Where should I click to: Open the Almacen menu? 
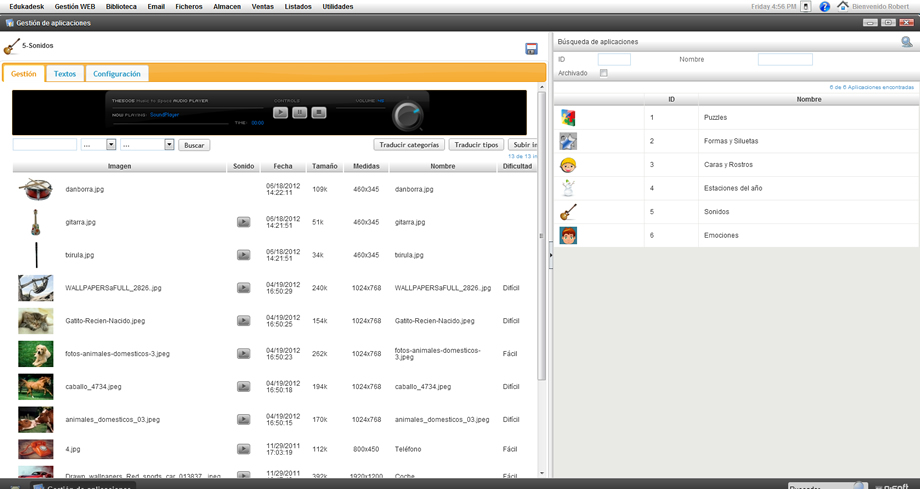coord(227,6)
